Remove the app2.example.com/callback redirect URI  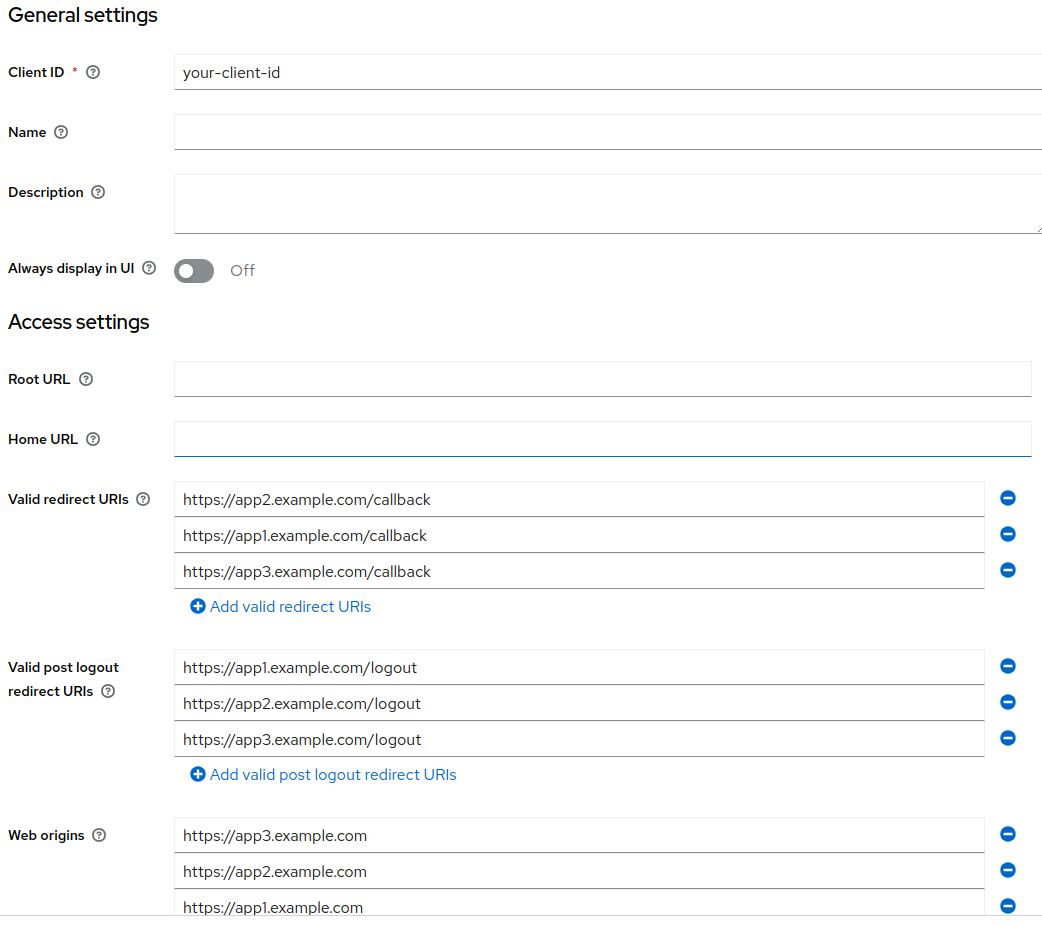[x=1008, y=498]
